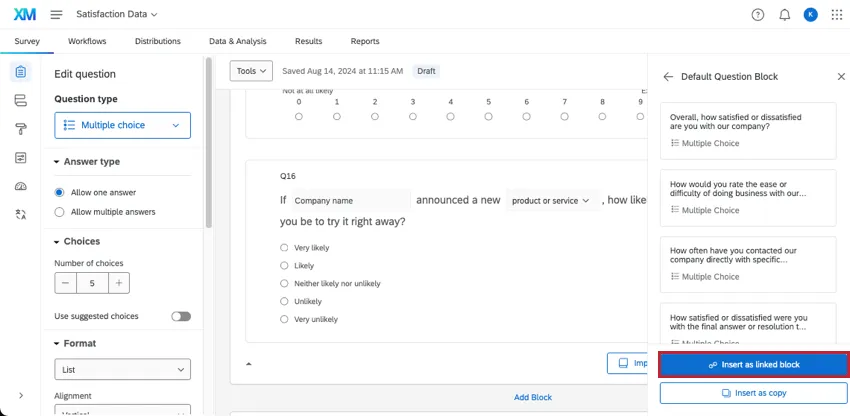Open the notifications bell
Screen dimensions: 850x416
785,15
